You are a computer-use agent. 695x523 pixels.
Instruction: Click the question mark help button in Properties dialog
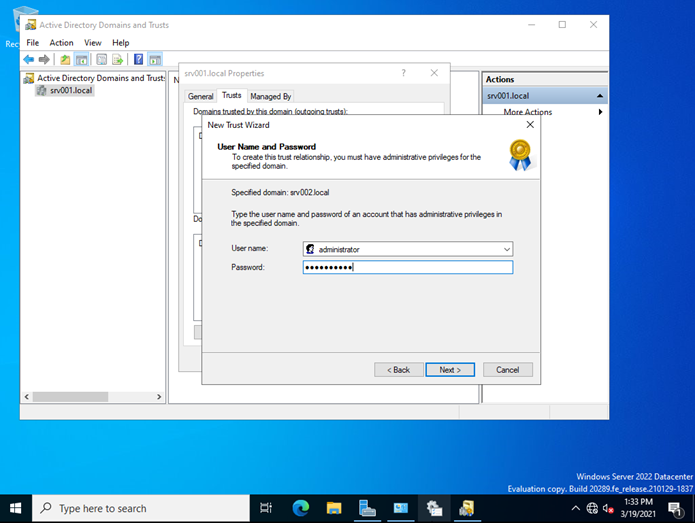pos(403,73)
